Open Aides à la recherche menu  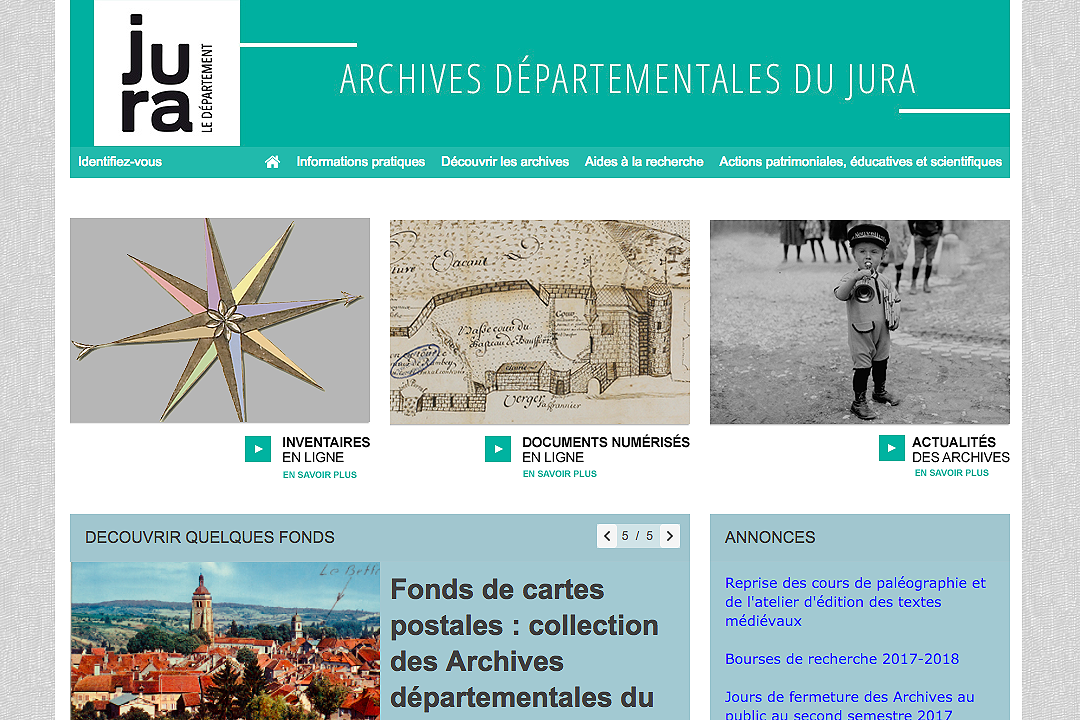pos(644,162)
